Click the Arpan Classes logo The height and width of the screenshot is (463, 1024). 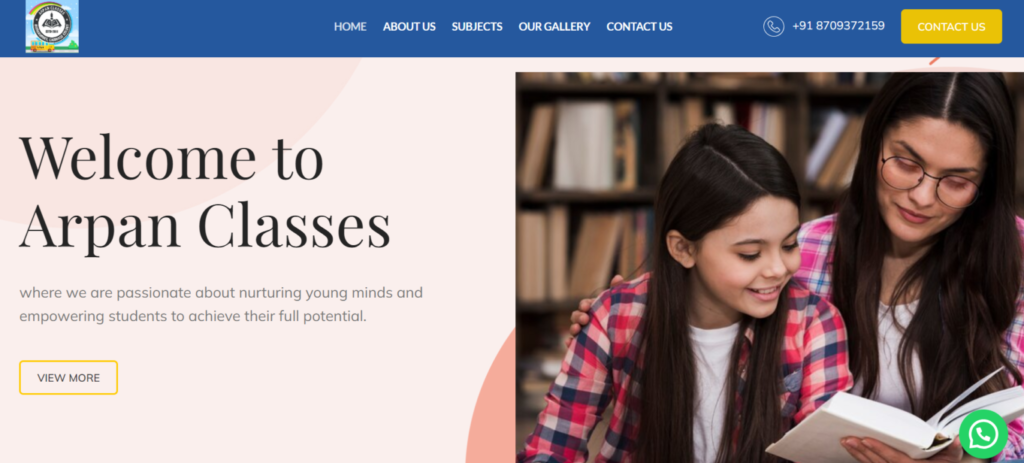[x=52, y=26]
